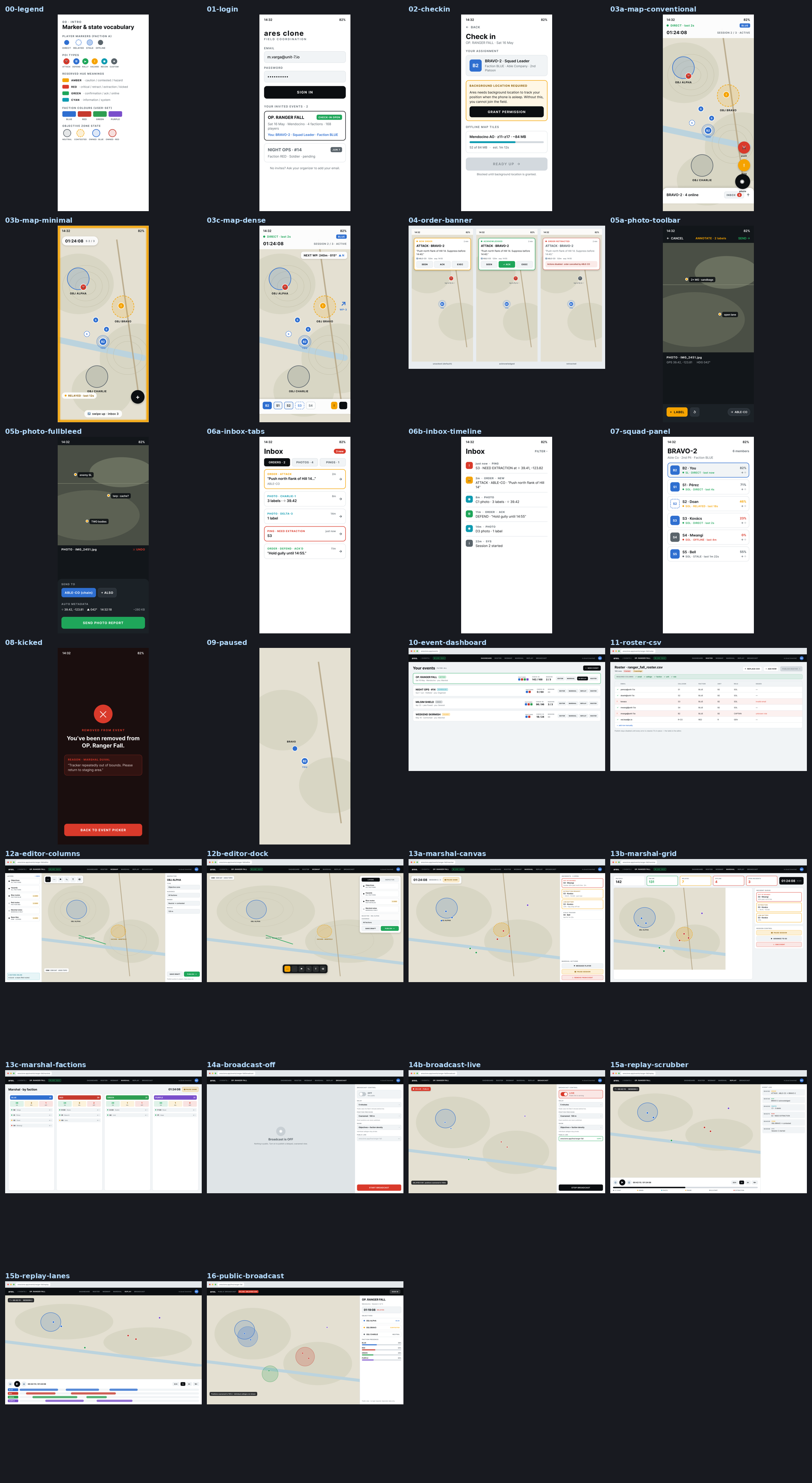Switch to ORDERS · 2 tab in 06a-inbox-tabs

pyautogui.click(x=277, y=462)
